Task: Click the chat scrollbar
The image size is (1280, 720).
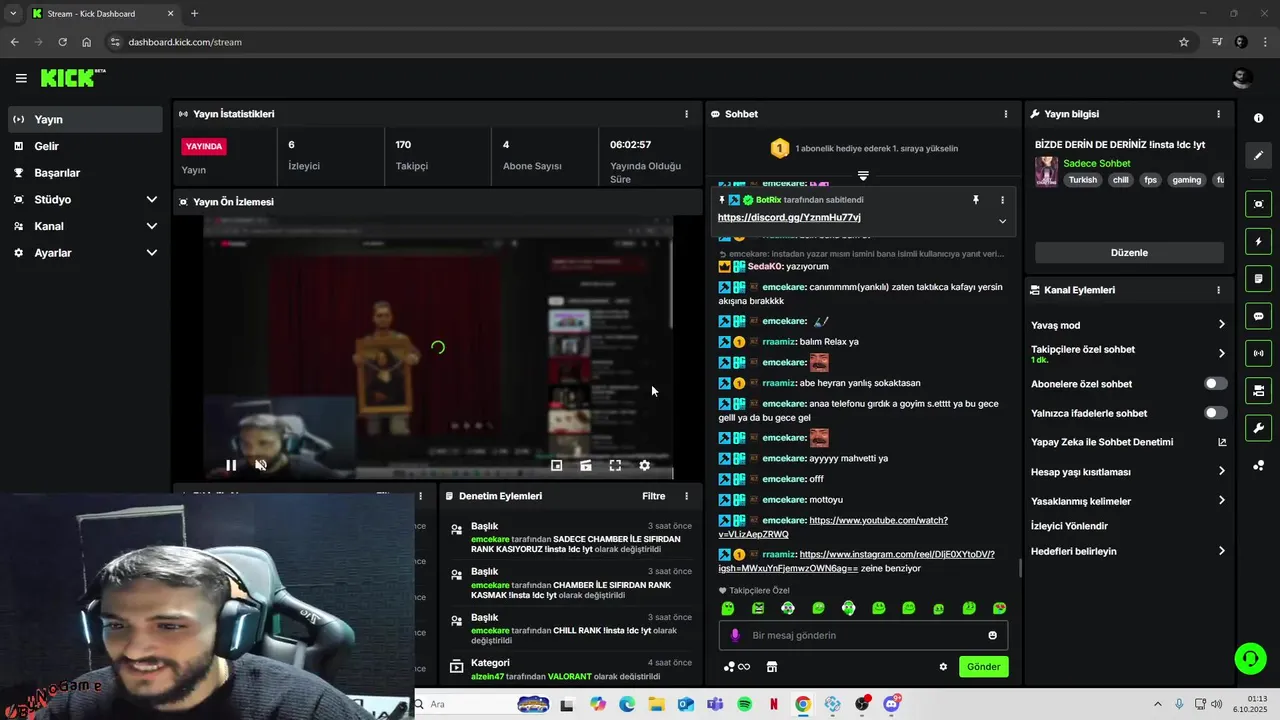Action: [1020, 568]
